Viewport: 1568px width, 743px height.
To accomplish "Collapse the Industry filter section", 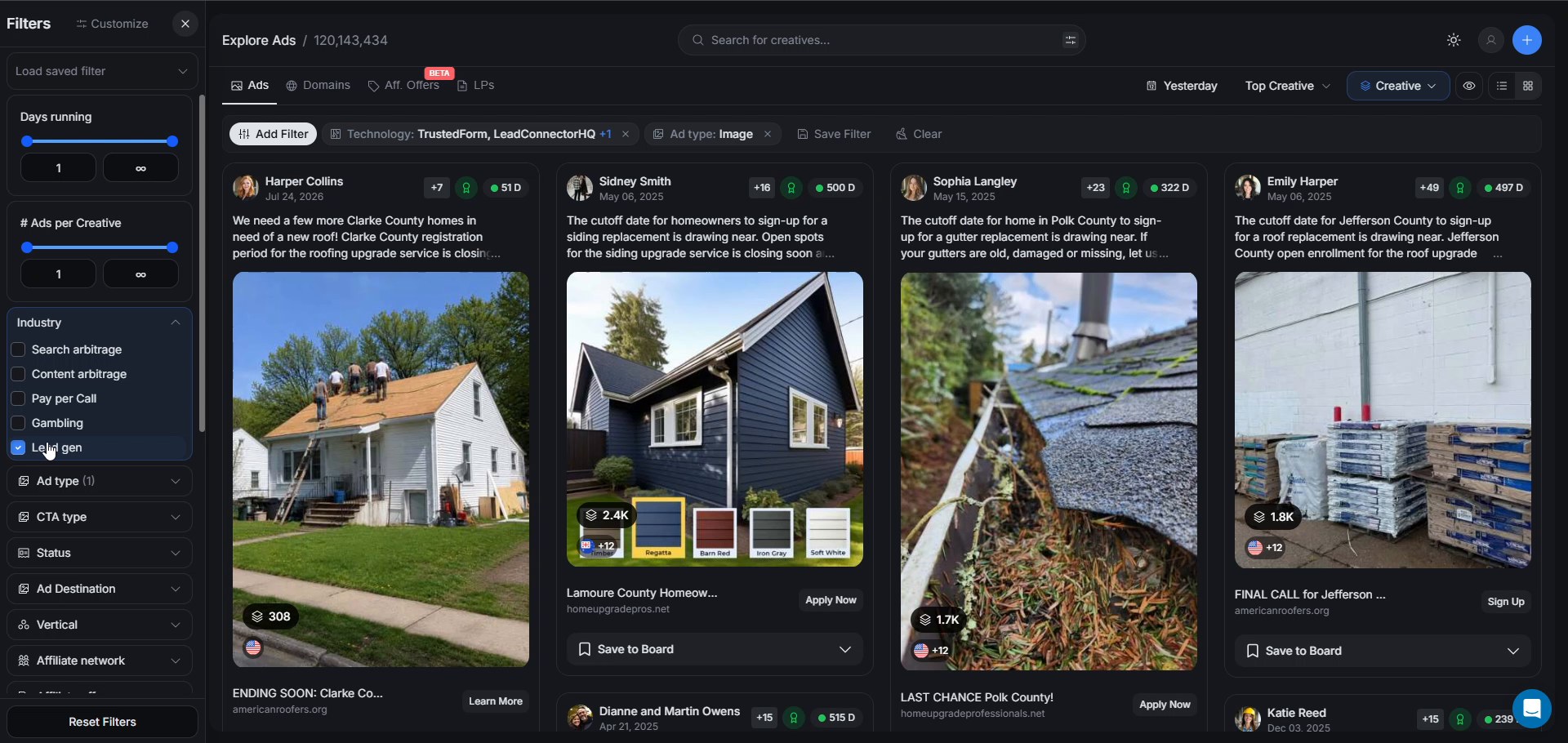I will (100, 323).
